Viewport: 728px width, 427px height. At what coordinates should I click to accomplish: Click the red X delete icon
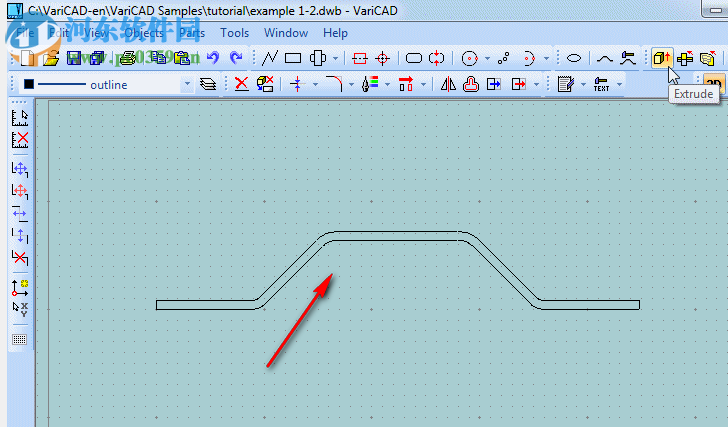[x=241, y=84]
